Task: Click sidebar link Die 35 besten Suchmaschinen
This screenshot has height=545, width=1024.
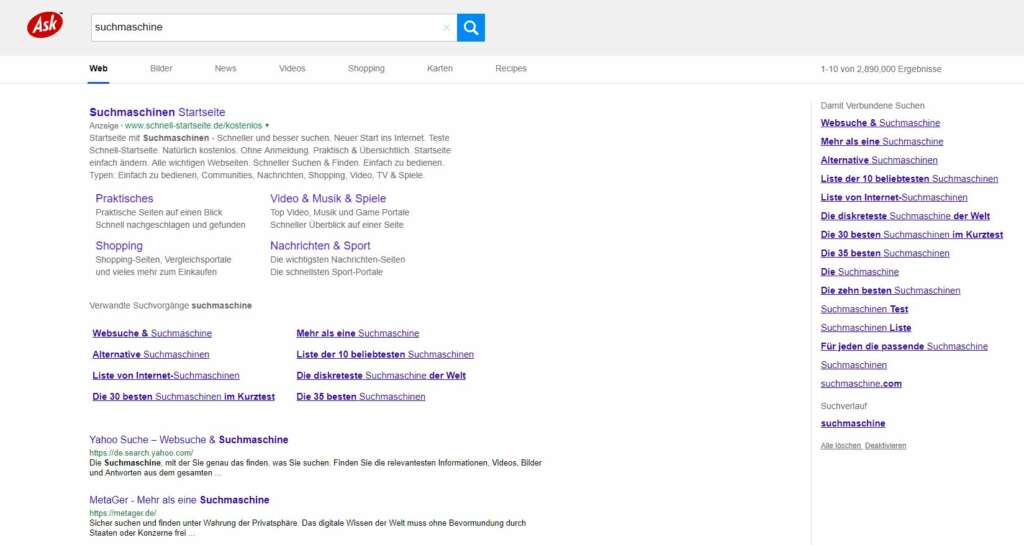Action: click(885, 253)
